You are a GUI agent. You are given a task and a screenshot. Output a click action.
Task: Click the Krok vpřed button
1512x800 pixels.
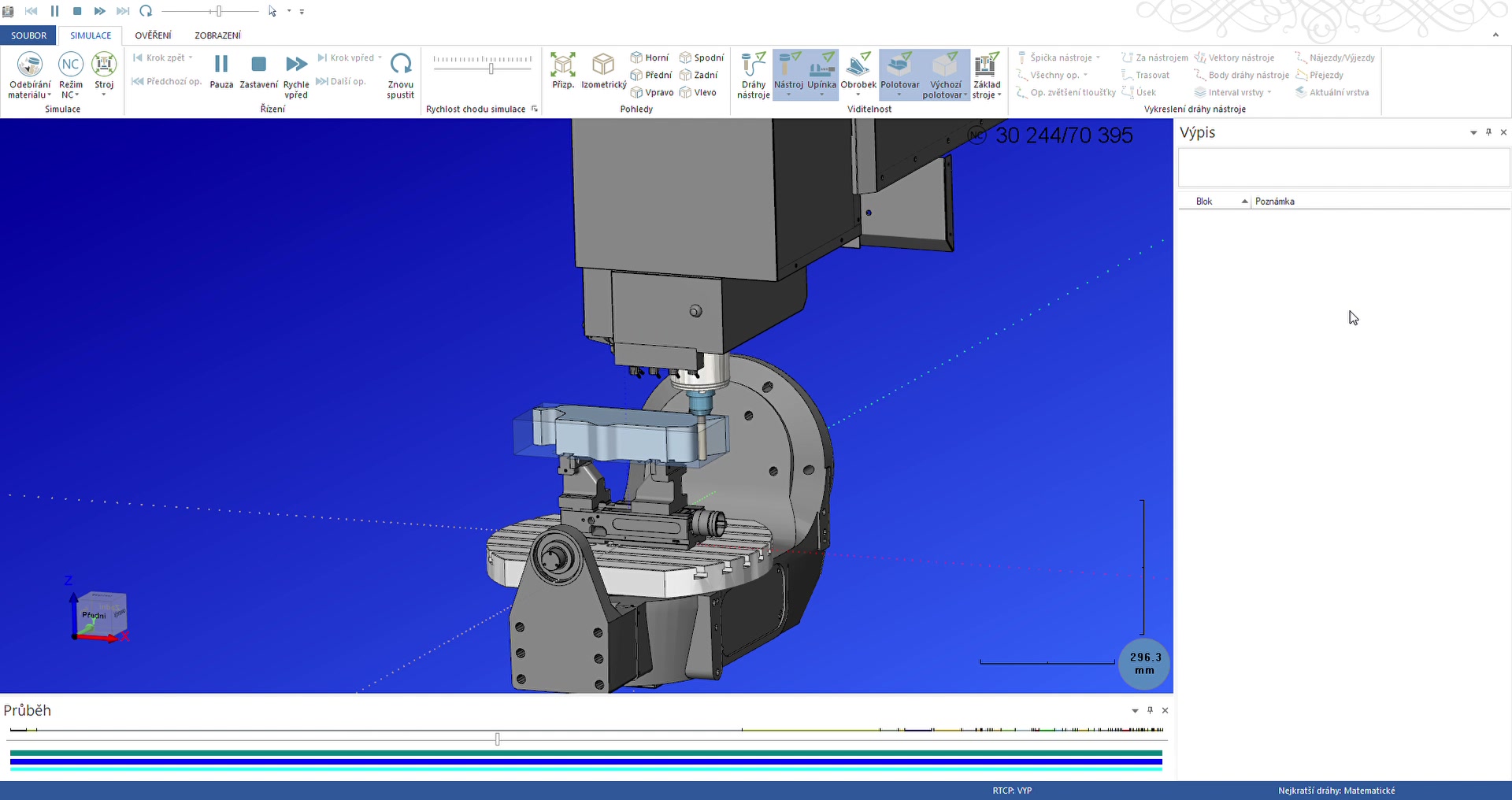(346, 57)
